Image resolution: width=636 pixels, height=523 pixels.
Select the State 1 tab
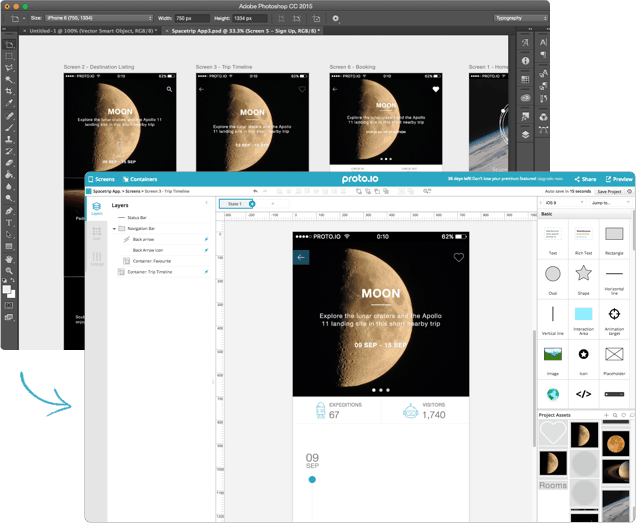236,204
